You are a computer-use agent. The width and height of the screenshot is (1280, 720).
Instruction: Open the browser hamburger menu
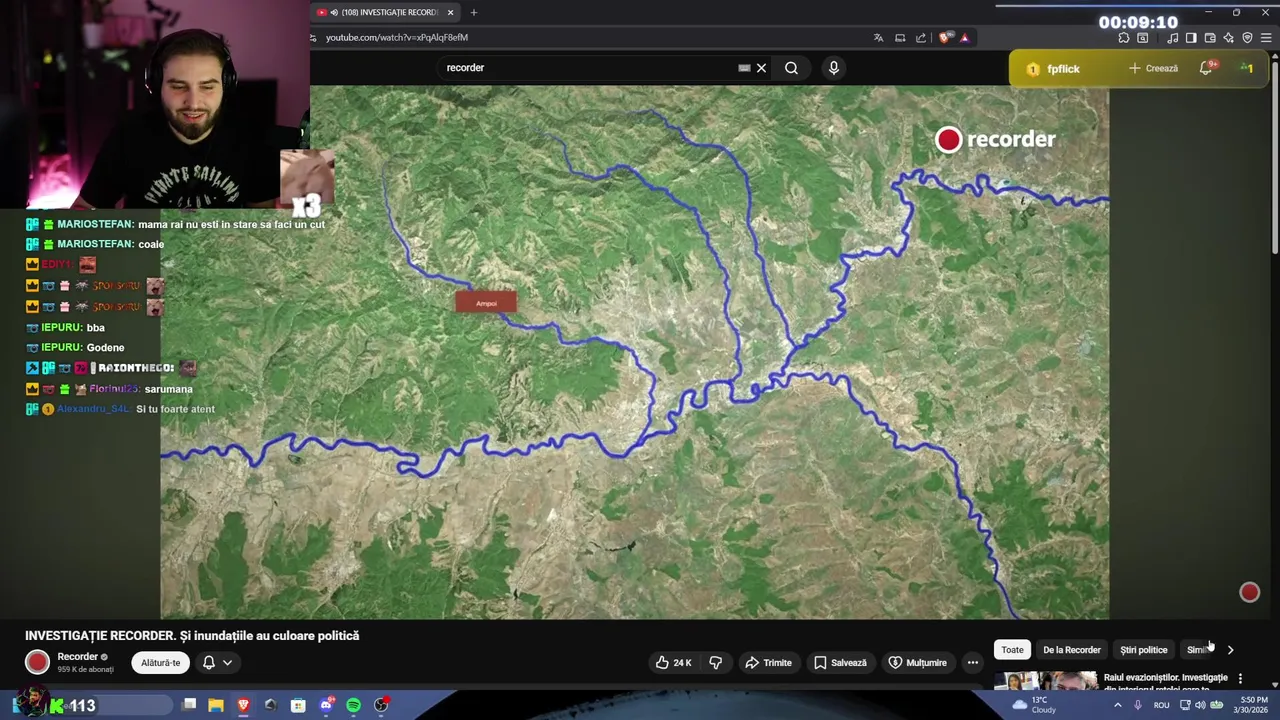1267,38
